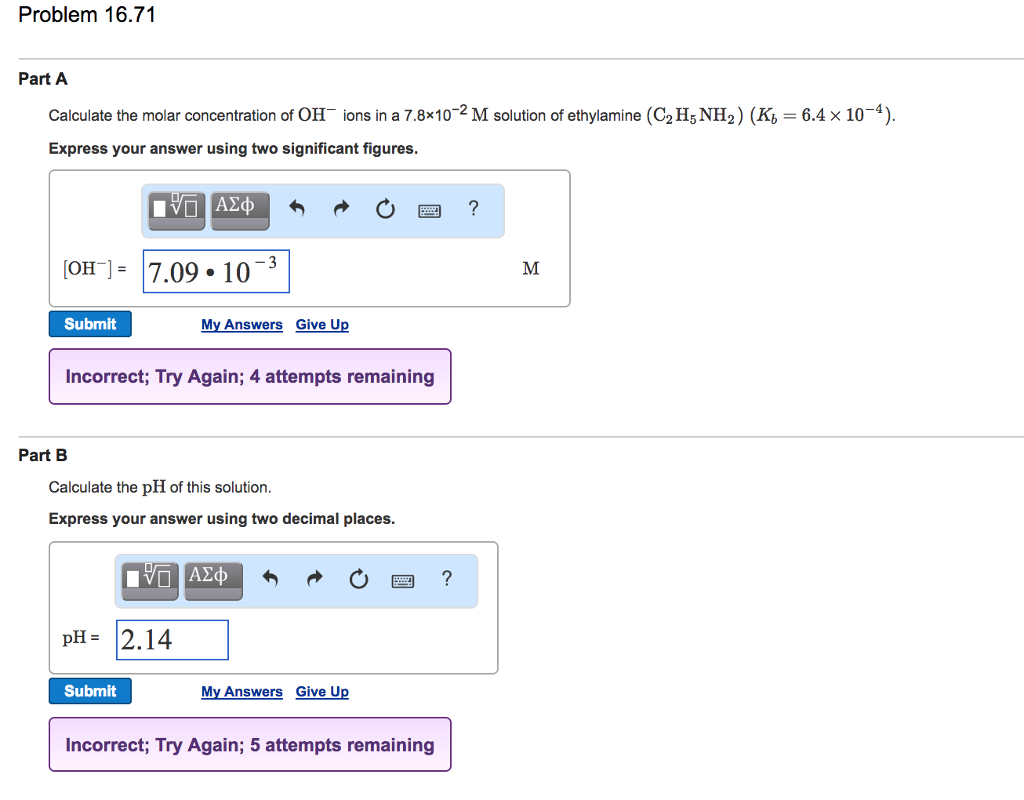This screenshot has width=1024, height=800.
Task: Click the [OH-] answer field with 7.09
Action: pyautogui.click(x=216, y=271)
